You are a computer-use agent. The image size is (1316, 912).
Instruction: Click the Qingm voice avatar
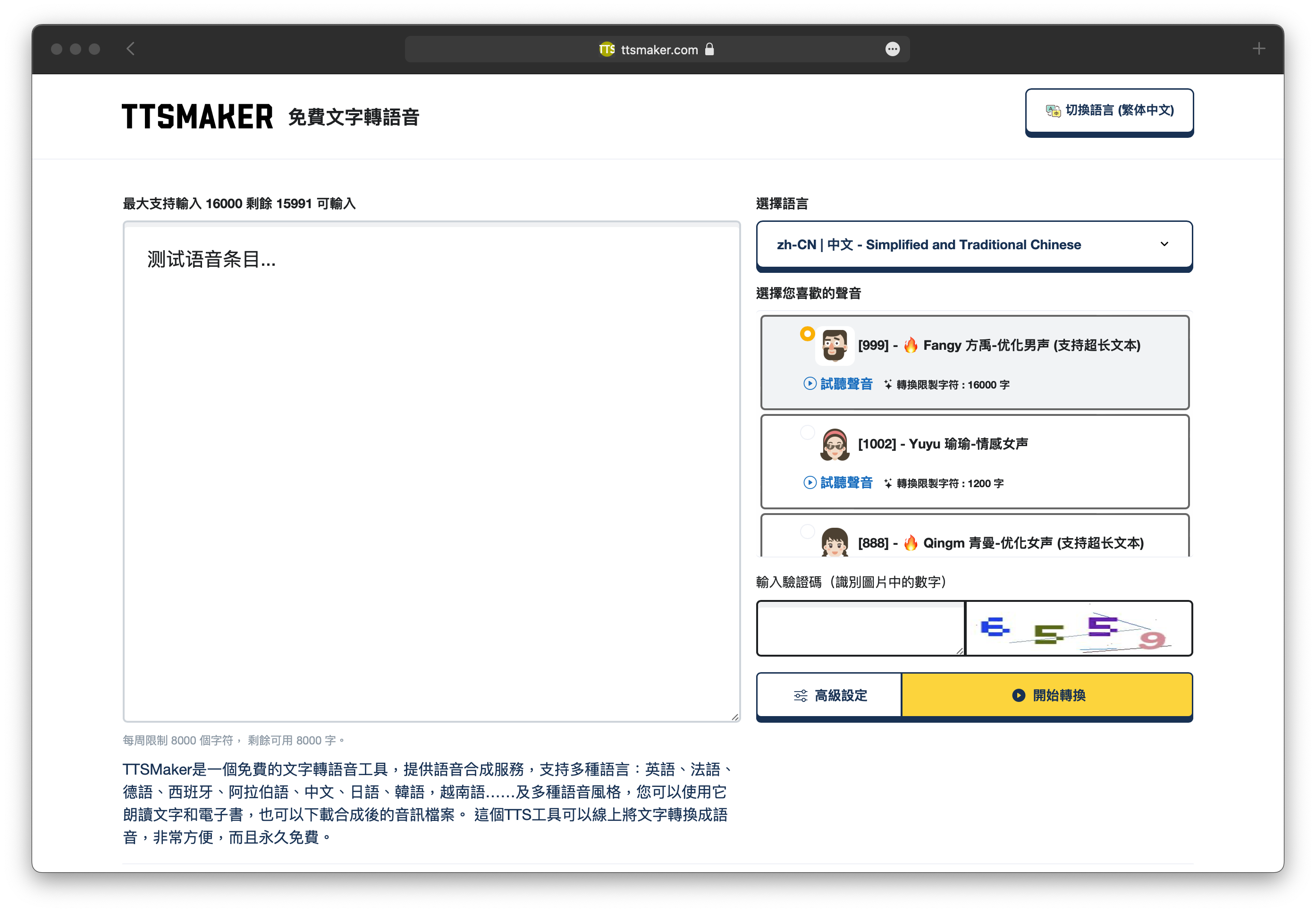tap(834, 542)
